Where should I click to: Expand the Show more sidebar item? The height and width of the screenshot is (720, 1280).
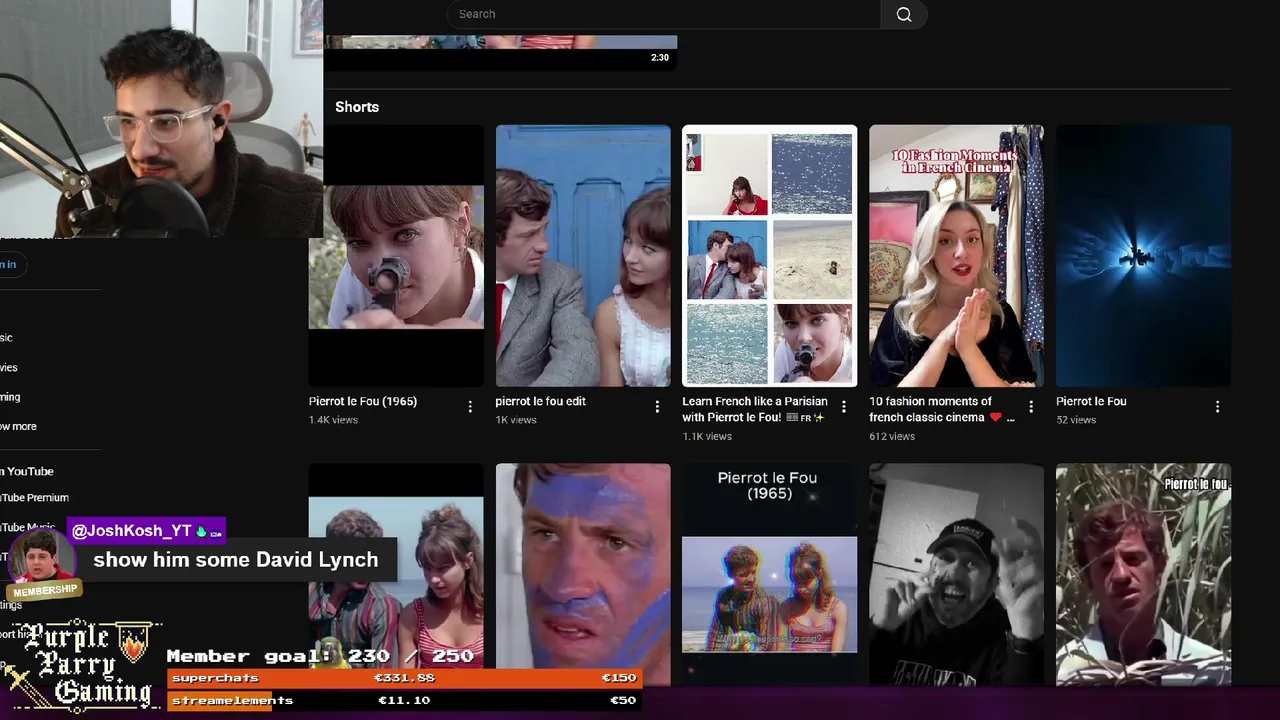[18, 426]
